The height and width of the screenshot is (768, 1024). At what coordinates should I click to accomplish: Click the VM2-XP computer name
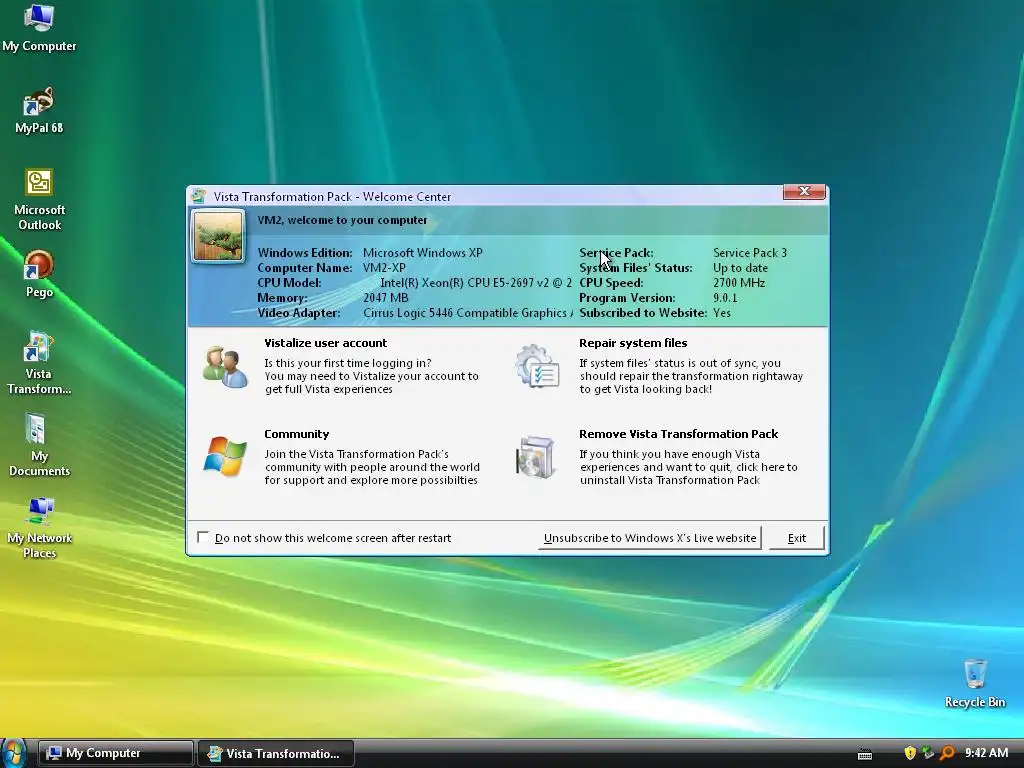tap(384, 268)
